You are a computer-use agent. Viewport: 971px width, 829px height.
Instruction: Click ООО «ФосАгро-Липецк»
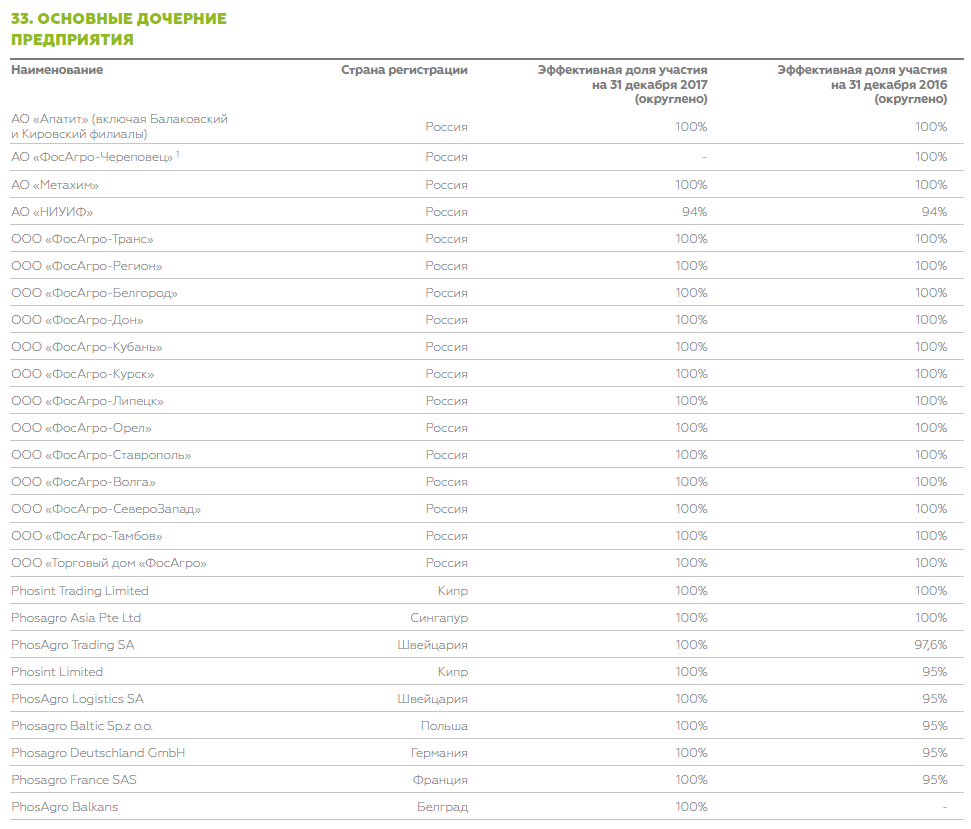(87, 401)
